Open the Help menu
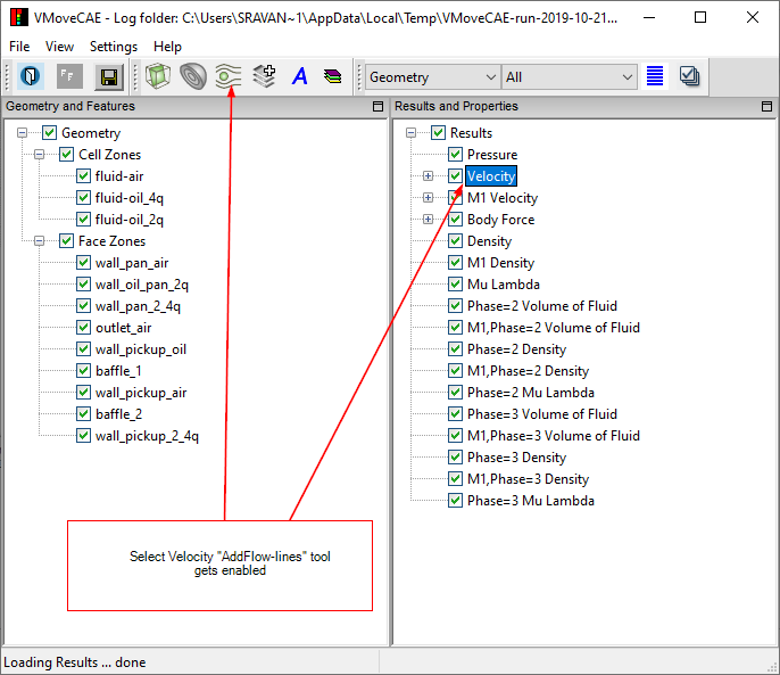Viewport: 780px width, 675px height. pyautogui.click(x=168, y=47)
